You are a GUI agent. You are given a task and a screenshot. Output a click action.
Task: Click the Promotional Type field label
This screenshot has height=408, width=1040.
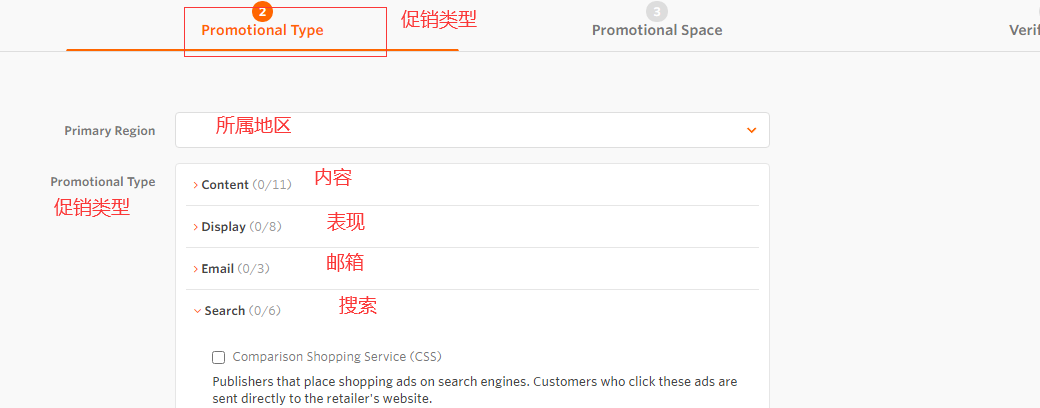point(103,182)
